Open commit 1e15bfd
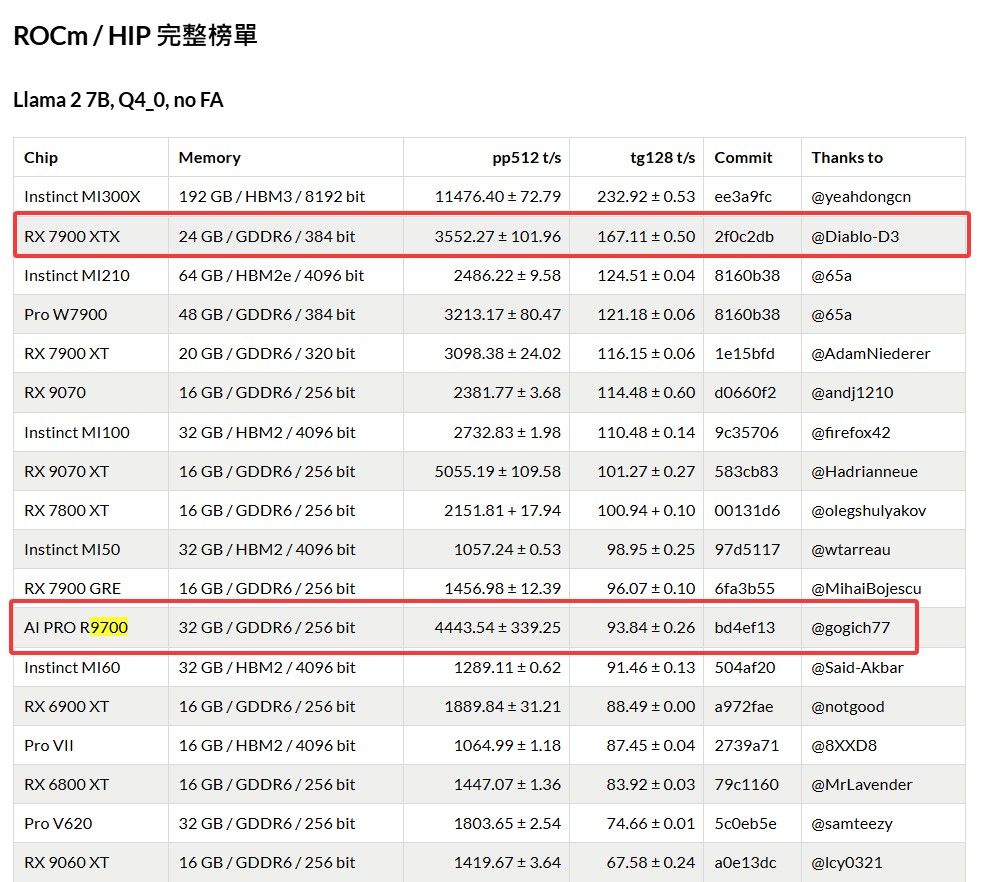The image size is (995, 882). coord(744,353)
